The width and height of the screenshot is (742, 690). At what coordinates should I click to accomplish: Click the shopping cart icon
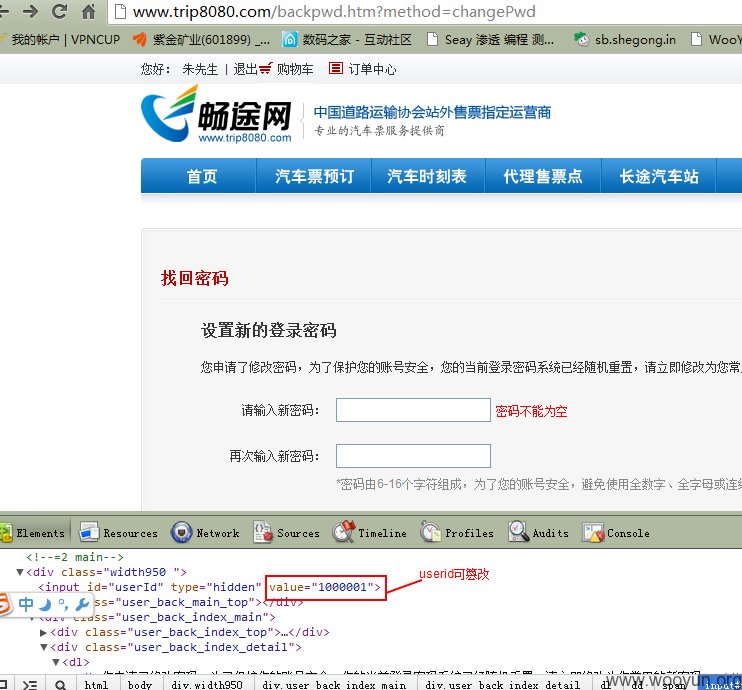point(266,69)
